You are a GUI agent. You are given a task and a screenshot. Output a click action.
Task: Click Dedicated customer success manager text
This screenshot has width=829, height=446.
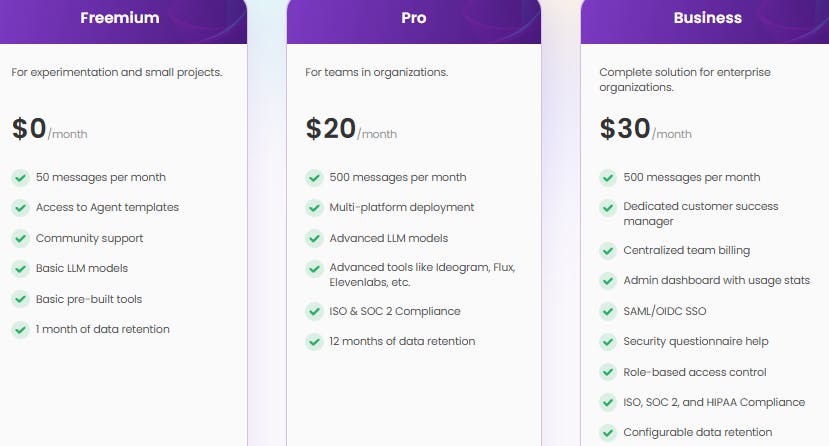click(701, 213)
